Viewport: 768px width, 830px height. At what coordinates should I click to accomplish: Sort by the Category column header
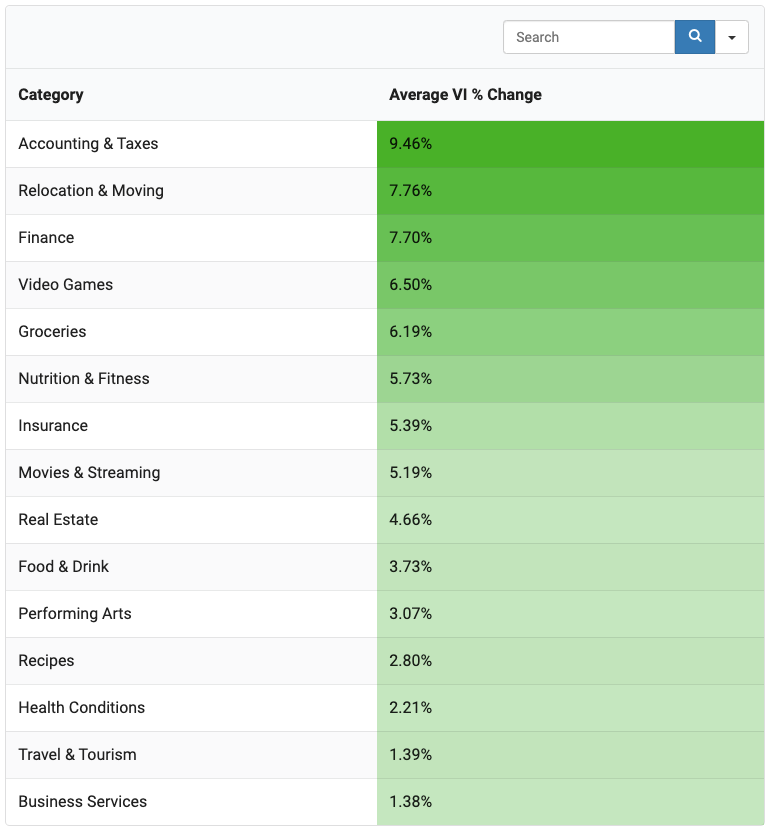coord(51,95)
